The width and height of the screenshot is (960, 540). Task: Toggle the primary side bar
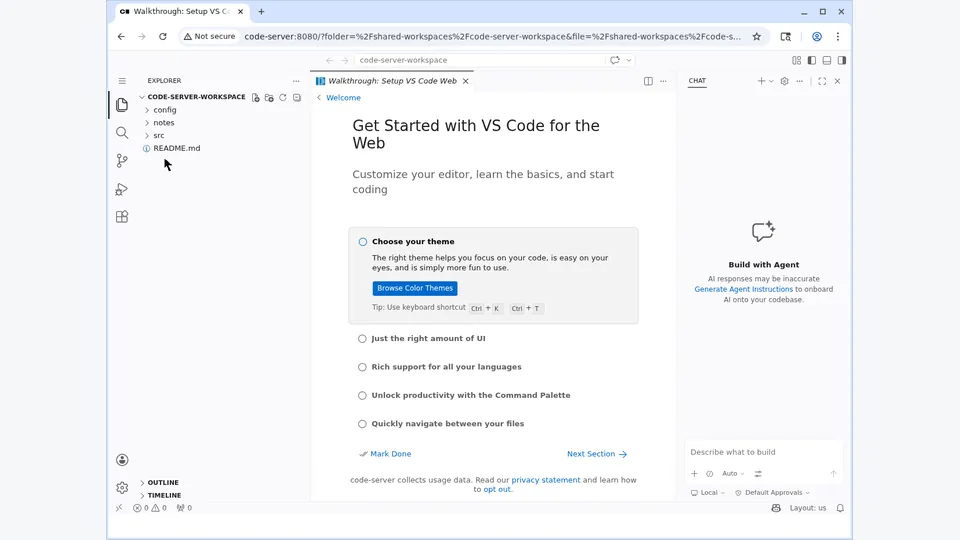(x=812, y=60)
